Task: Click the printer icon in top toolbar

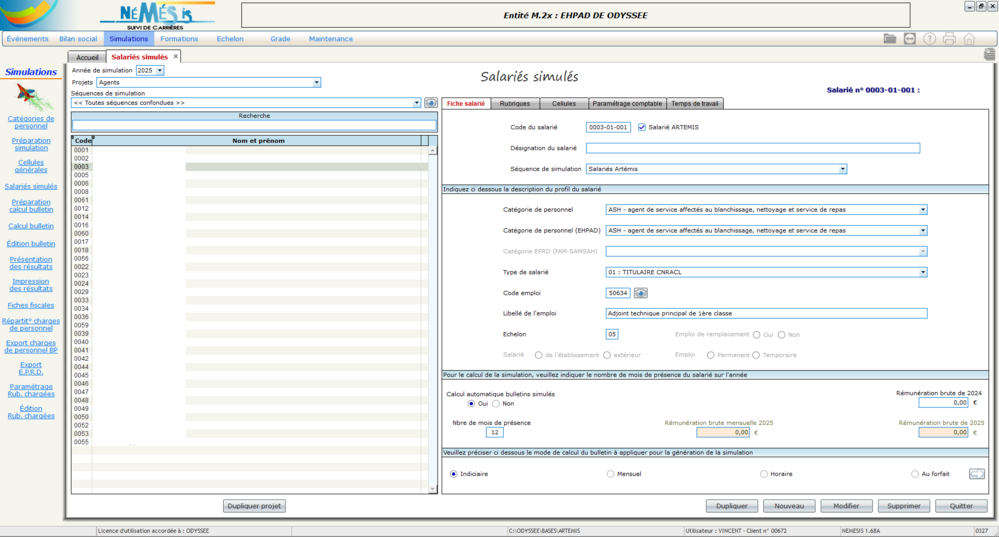Action: coord(949,39)
